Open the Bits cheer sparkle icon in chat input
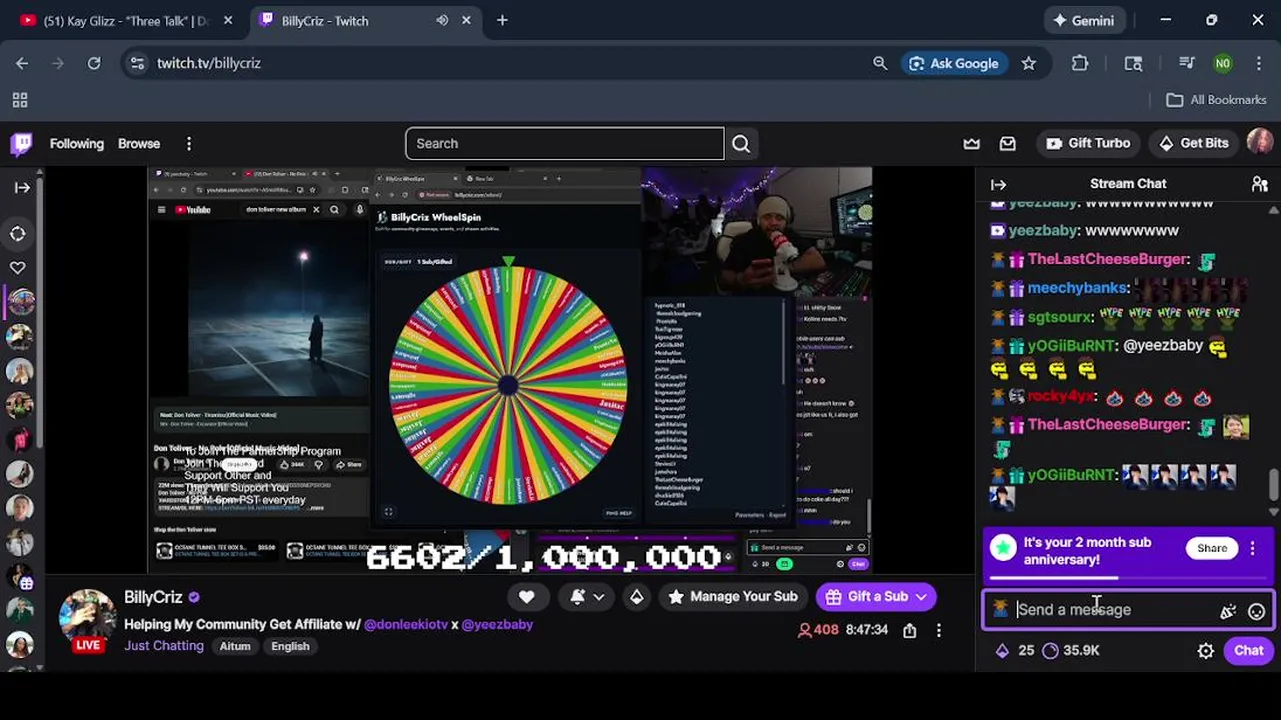The width and height of the screenshot is (1281, 720). 1228,611
